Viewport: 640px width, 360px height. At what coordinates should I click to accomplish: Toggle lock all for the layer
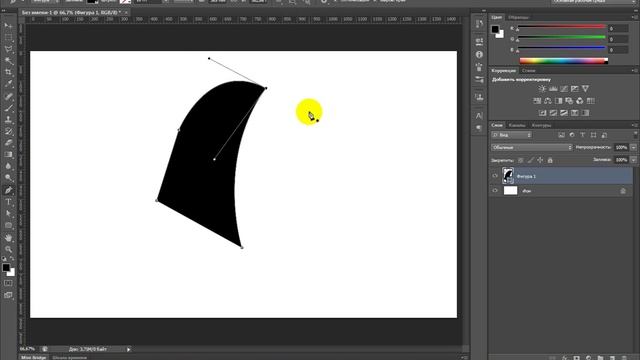tap(550, 160)
